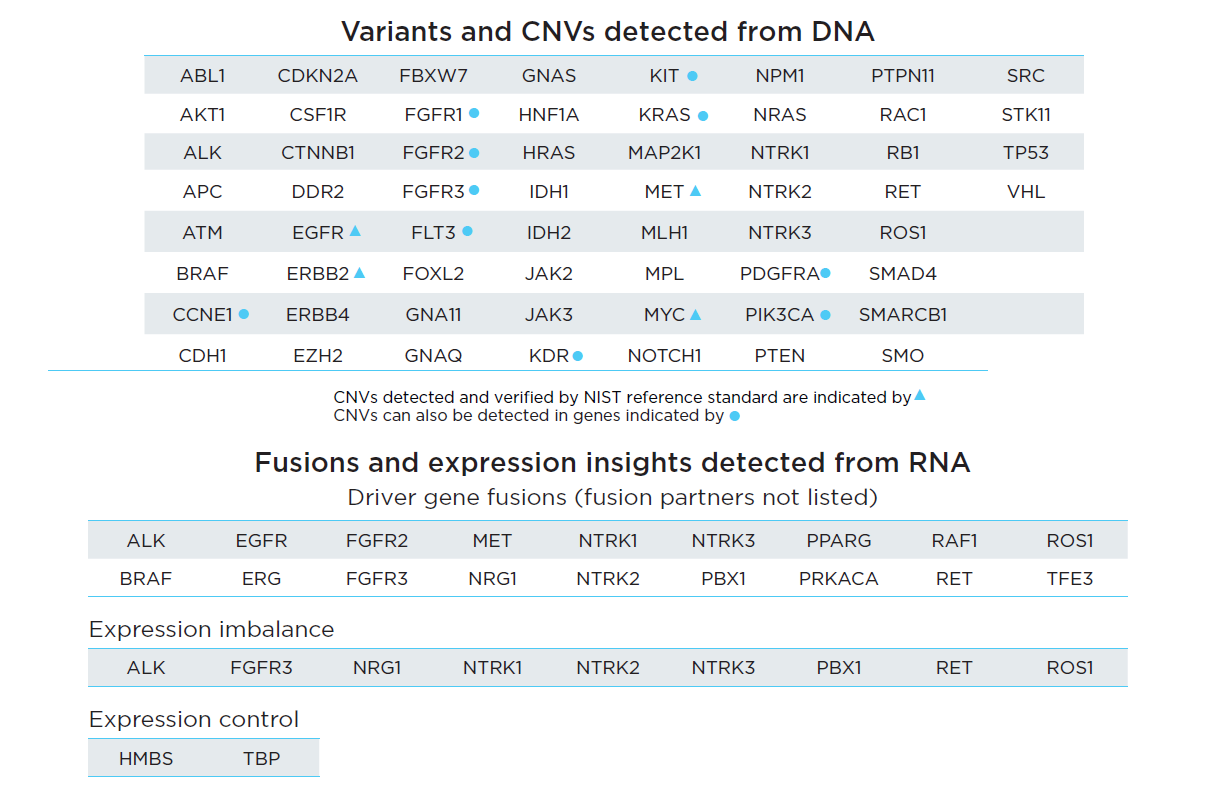The height and width of the screenshot is (795, 1221).
Task: Click the blue circle beside PDGFRA
Action: click(826, 273)
